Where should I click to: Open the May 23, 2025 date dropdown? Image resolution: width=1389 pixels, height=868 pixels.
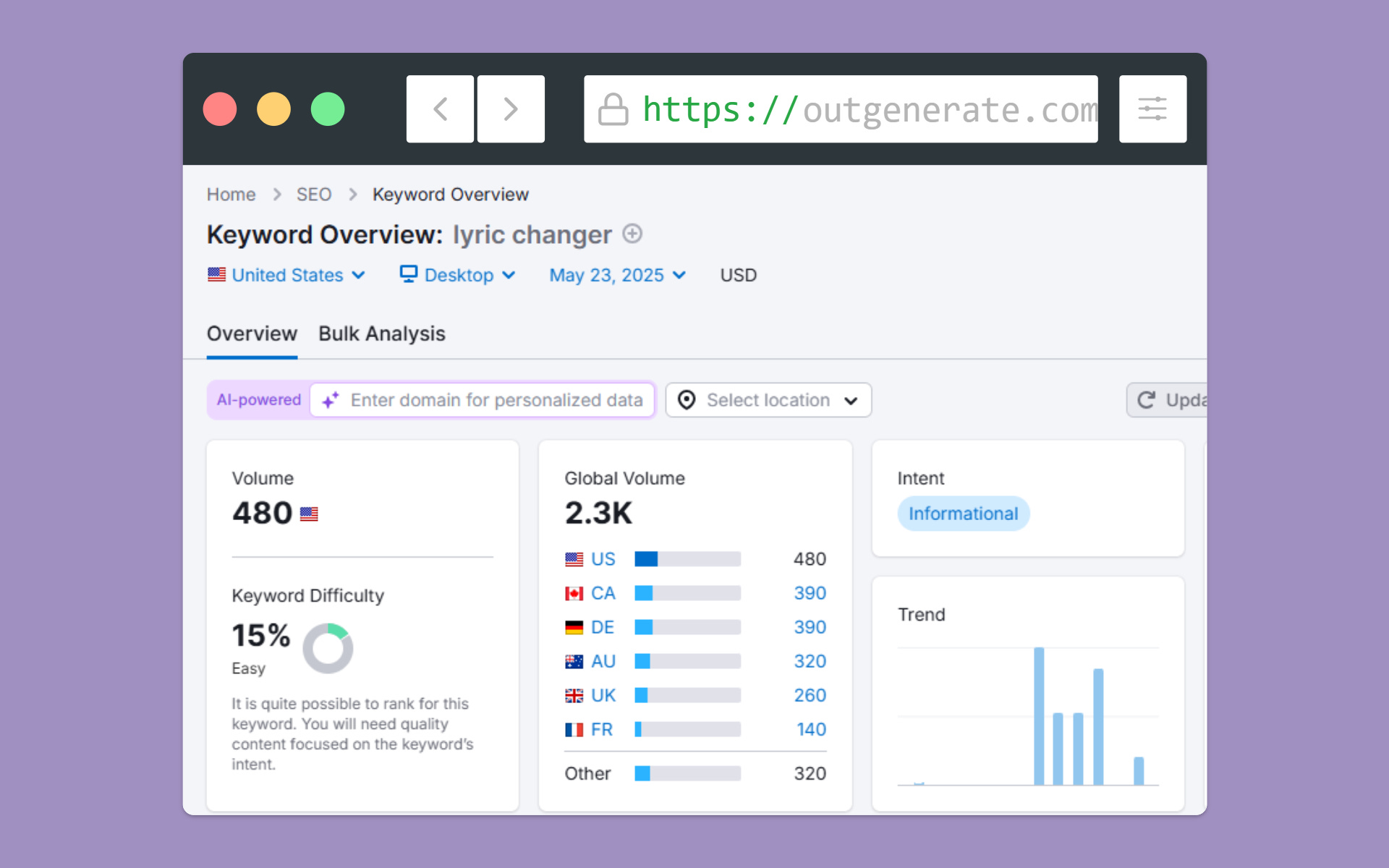pyautogui.click(x=618, y=275)
